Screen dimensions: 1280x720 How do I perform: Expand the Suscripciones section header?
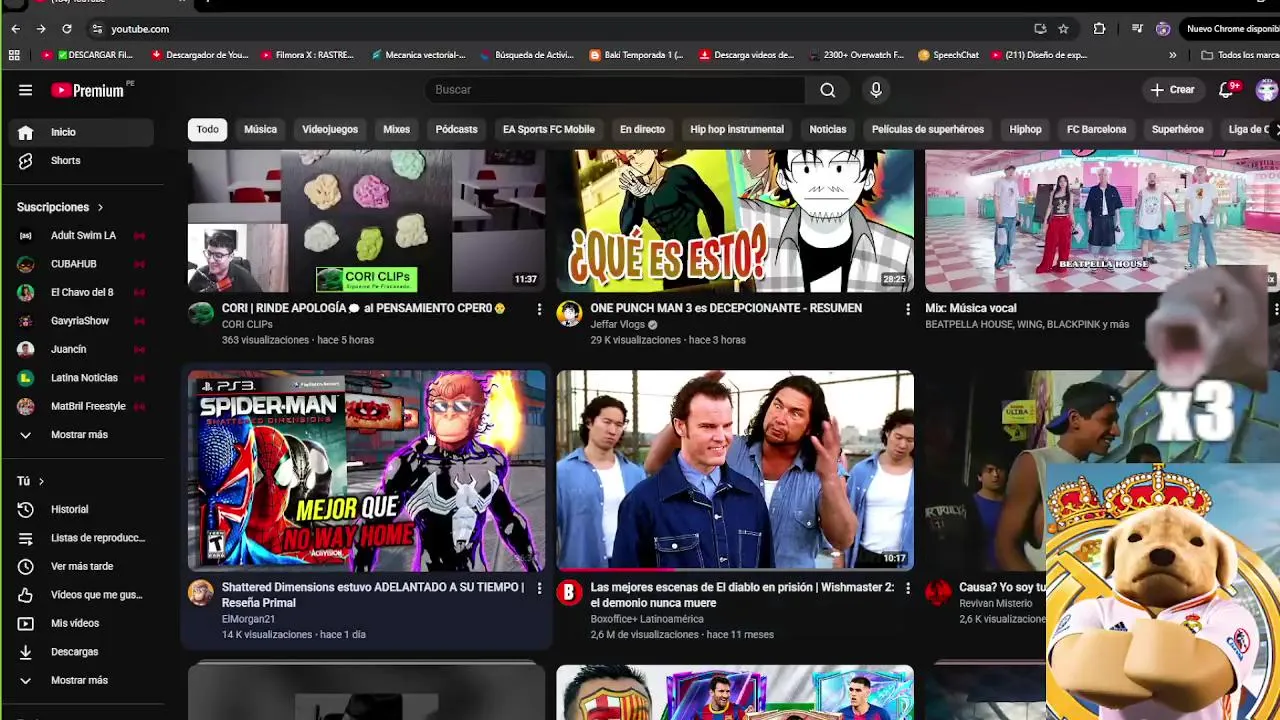pyautogui.click(x=60, y=207)
